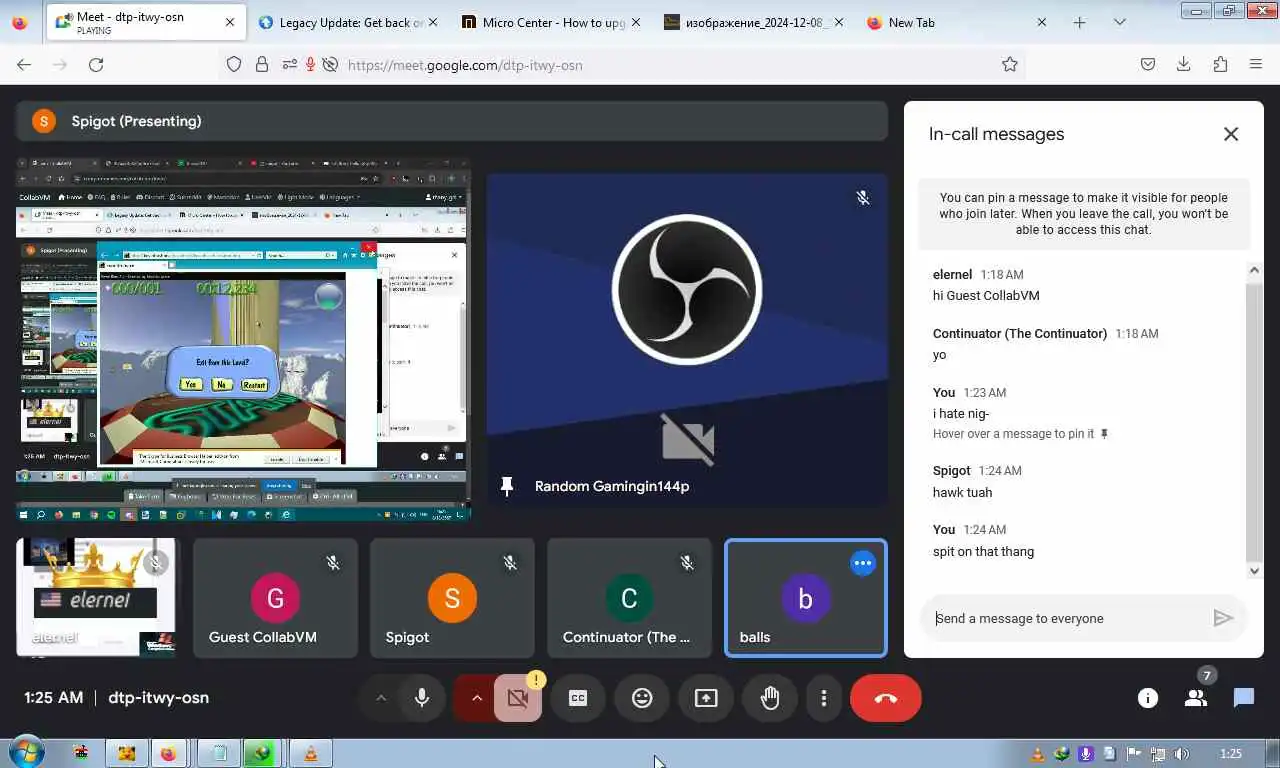1280x768 pixels.
Task: Open the Pocket save icon
Action: [1148, 64]
